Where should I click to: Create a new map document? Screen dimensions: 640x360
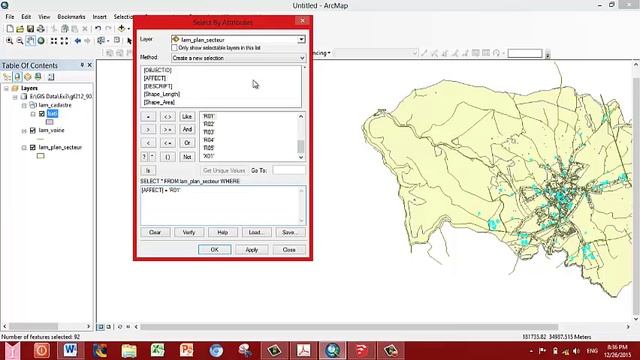click(x=10, y=29)
